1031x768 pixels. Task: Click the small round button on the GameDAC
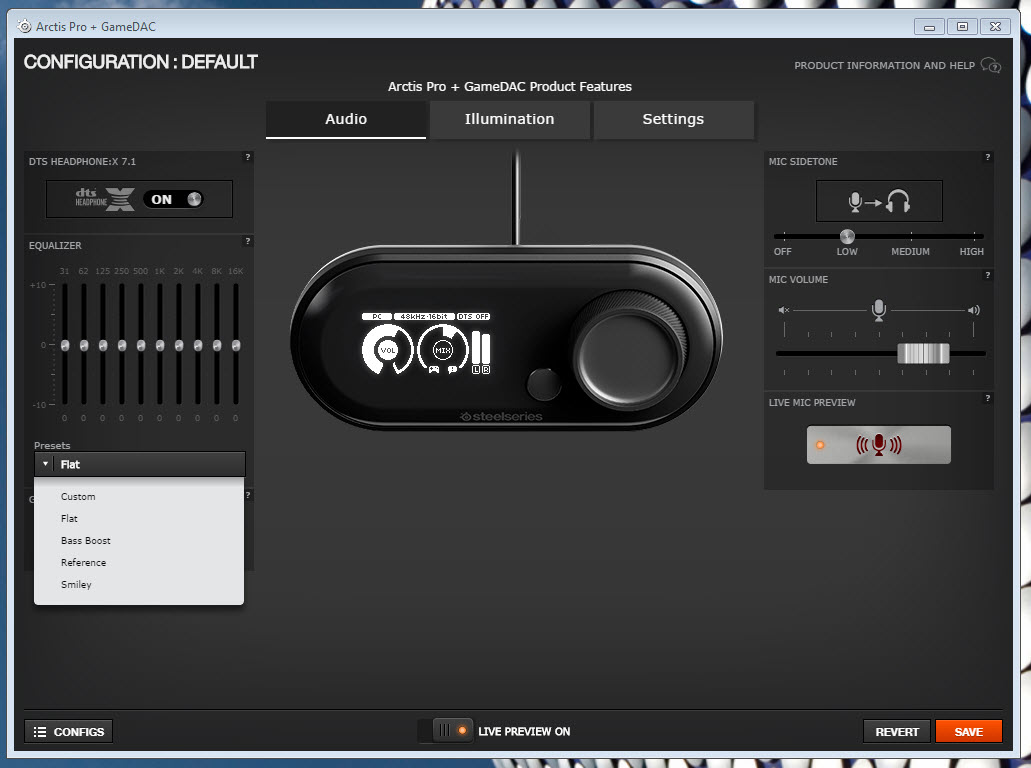click(x=544, y=385)
